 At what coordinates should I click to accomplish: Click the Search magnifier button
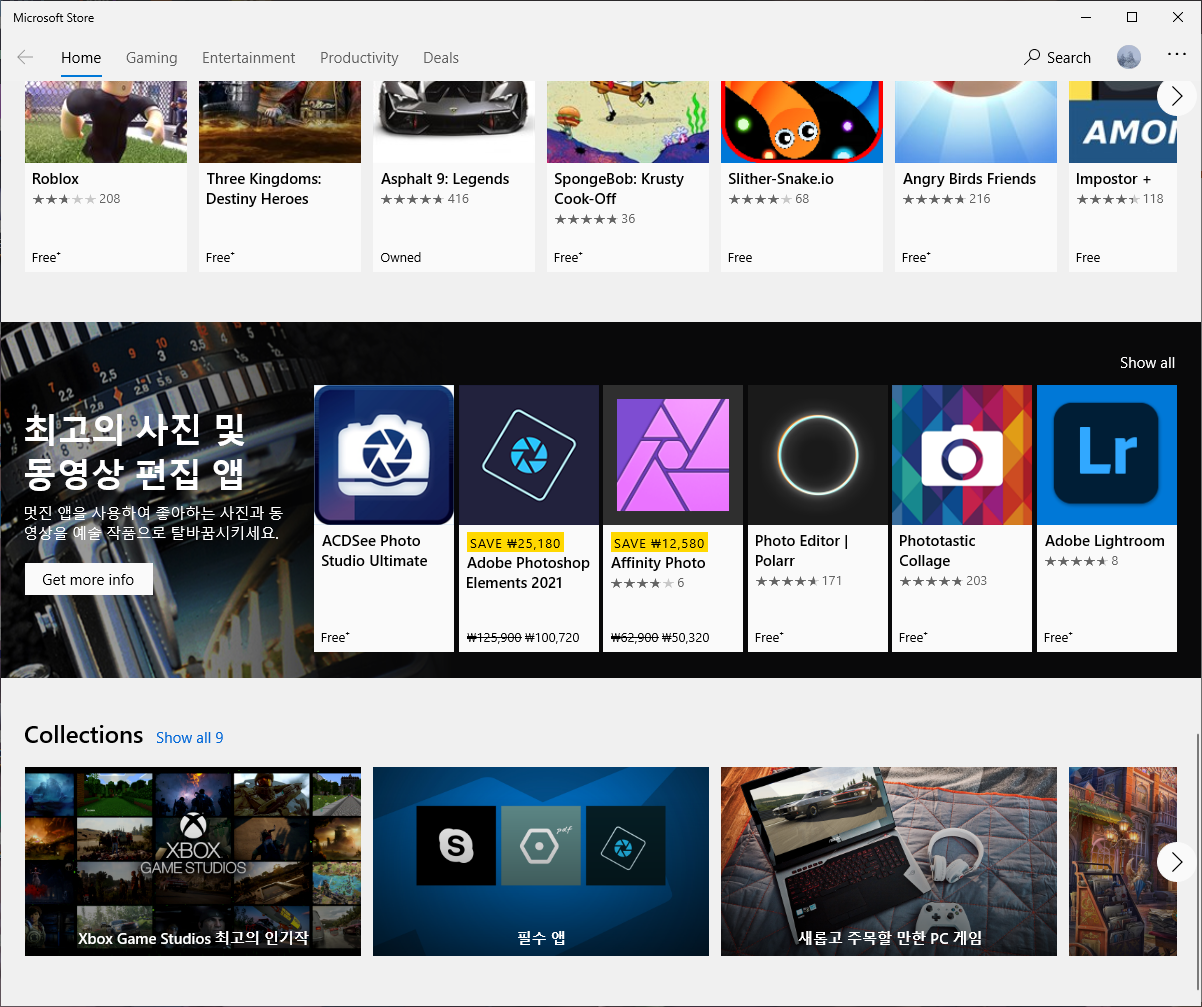click(1057, 58)
